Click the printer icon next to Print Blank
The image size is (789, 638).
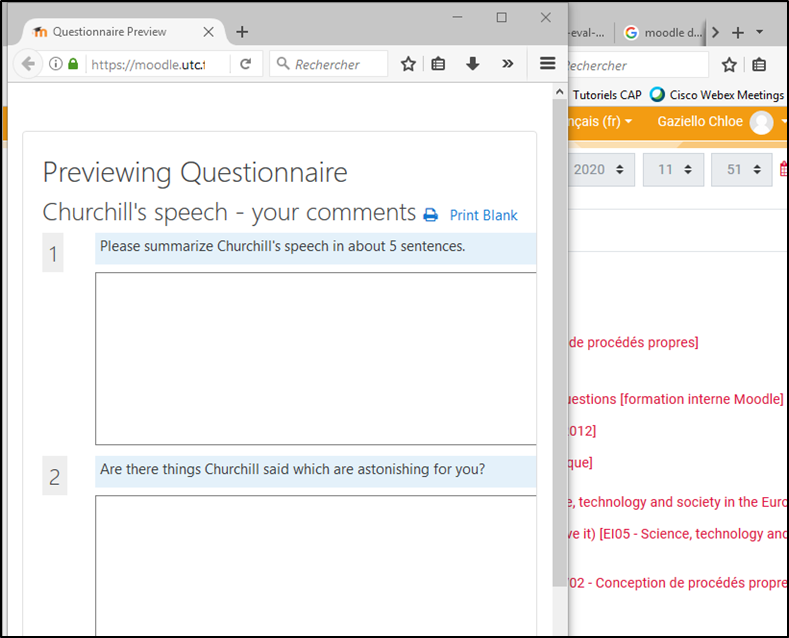click(x=431, y=215)
